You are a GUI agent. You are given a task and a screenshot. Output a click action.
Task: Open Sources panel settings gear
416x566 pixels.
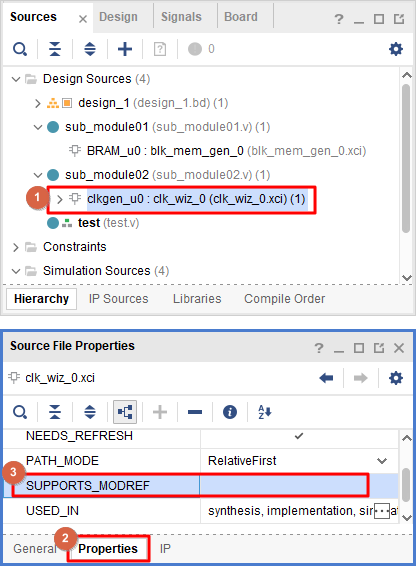click(396, 49)
